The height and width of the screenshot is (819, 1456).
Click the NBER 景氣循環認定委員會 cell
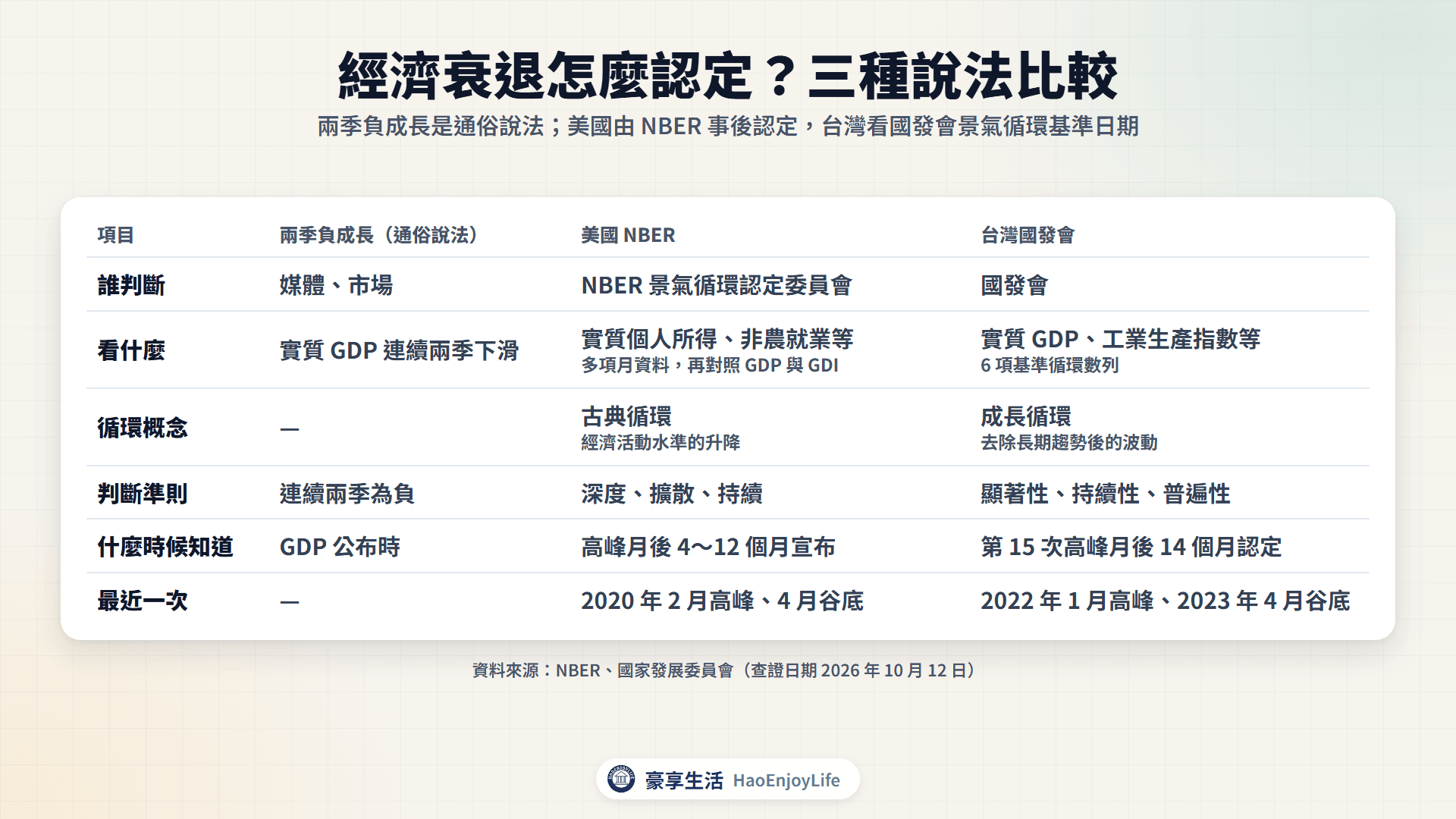pos(717,285)
